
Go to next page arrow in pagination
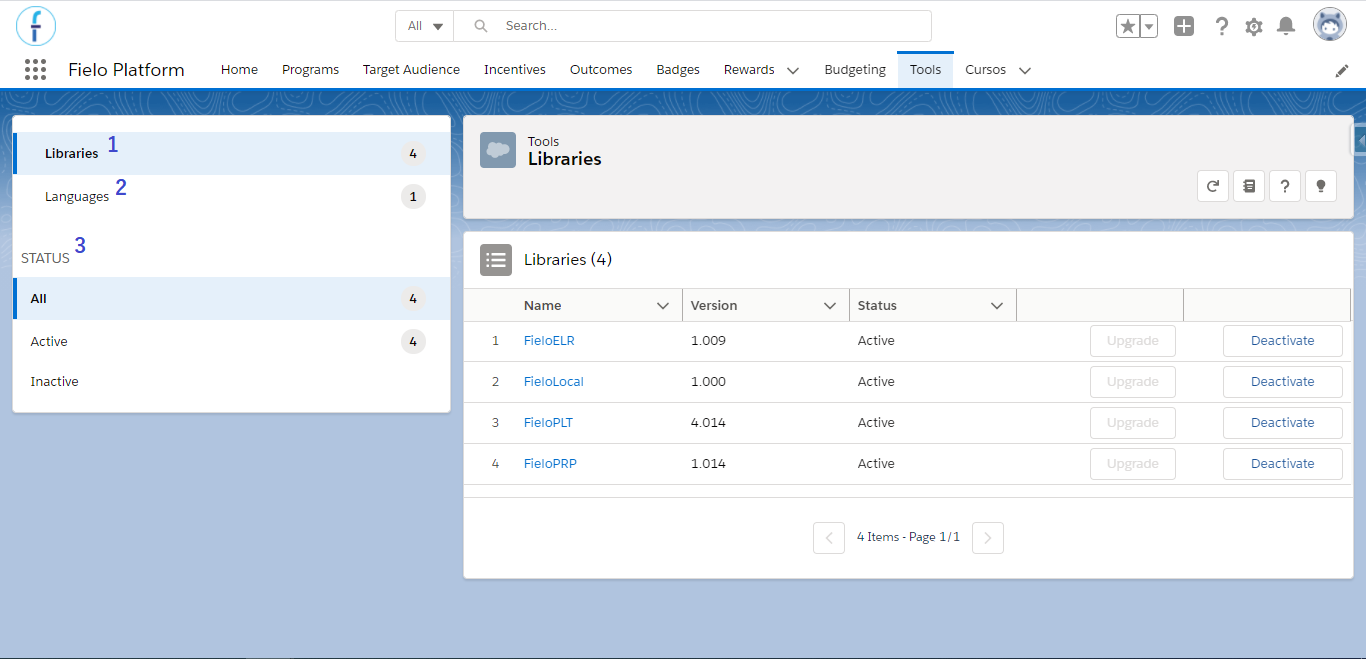(988, 538)
